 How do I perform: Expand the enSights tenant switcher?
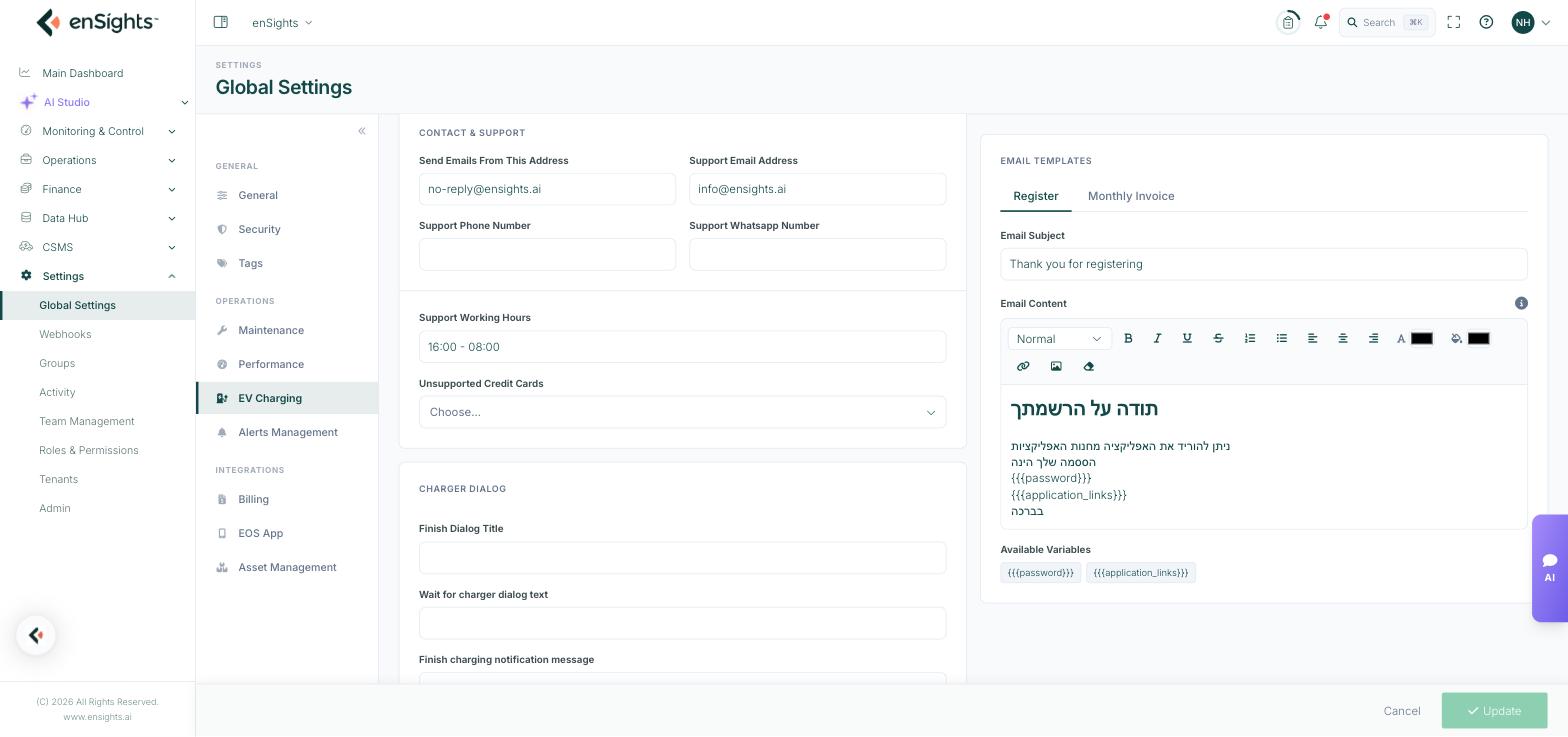tap(282, 22)
